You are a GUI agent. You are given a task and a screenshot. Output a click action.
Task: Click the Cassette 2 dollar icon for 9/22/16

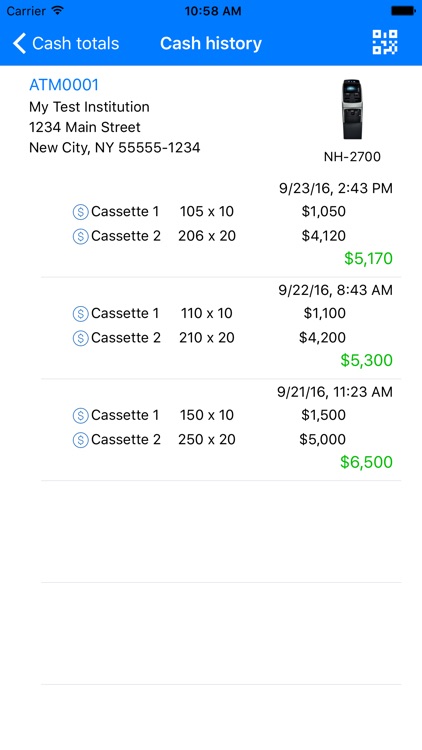tap(80, 338)
